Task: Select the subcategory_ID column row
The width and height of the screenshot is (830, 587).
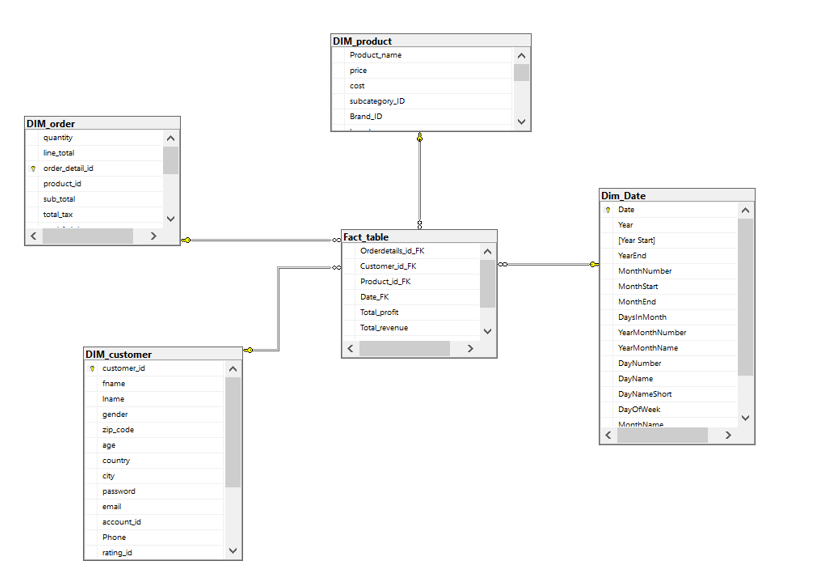Action: [422, 101]
